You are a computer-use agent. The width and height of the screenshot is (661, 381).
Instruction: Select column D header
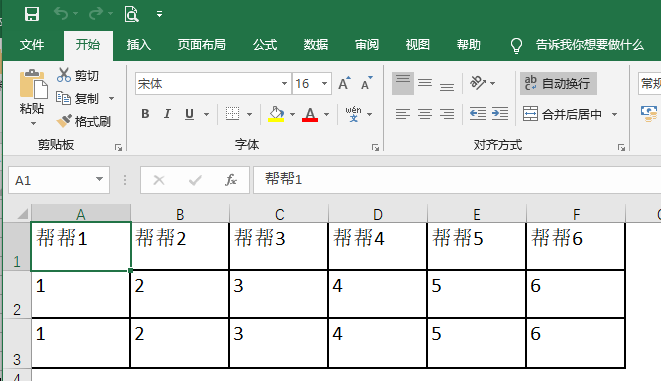(x=378, y=214)
